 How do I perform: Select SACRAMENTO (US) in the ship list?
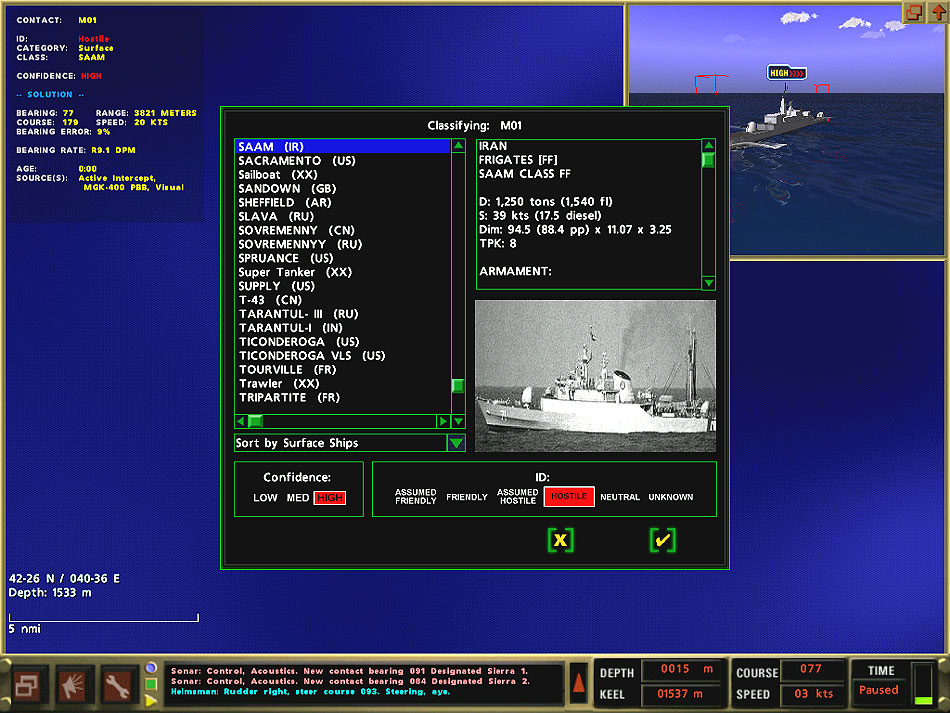pos(342,161)
